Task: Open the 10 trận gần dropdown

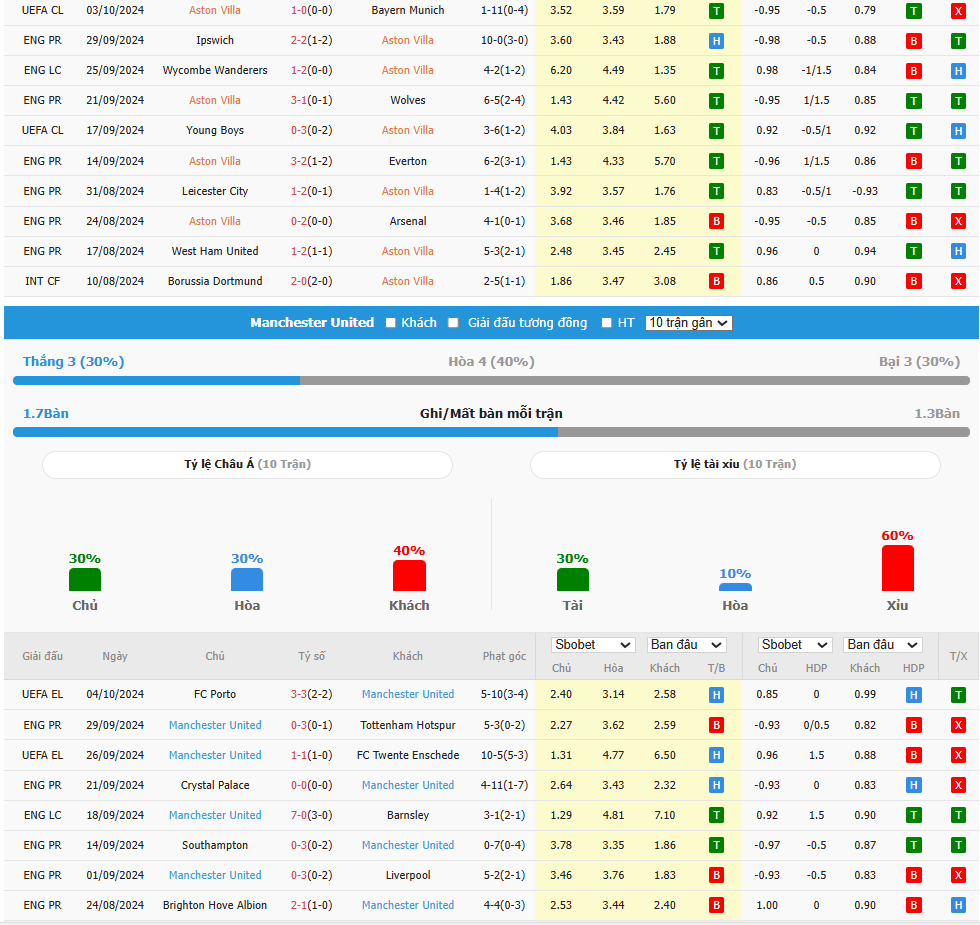Action: coord(688,323)
